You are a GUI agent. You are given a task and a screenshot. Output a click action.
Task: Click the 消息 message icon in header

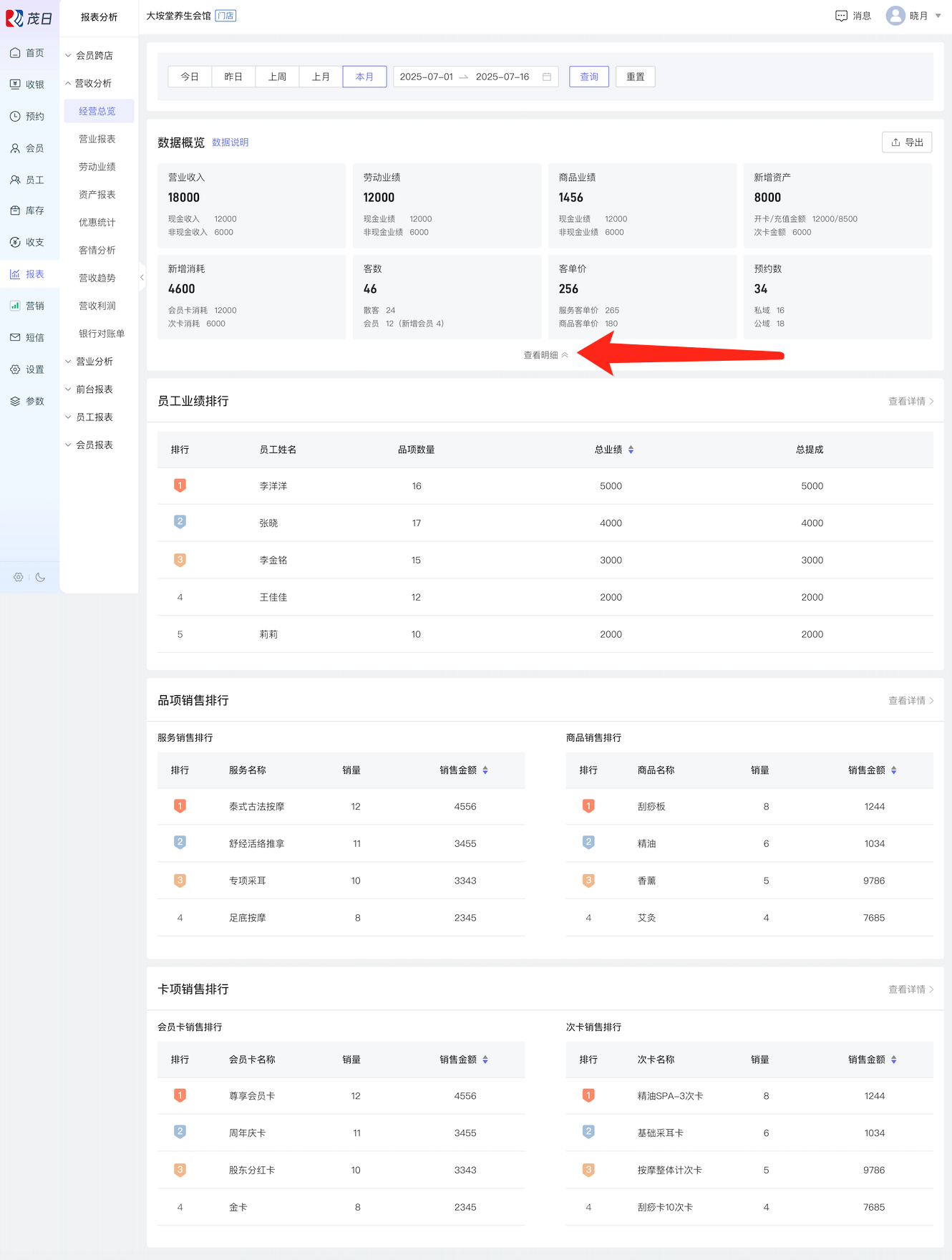tap(841, 16)
